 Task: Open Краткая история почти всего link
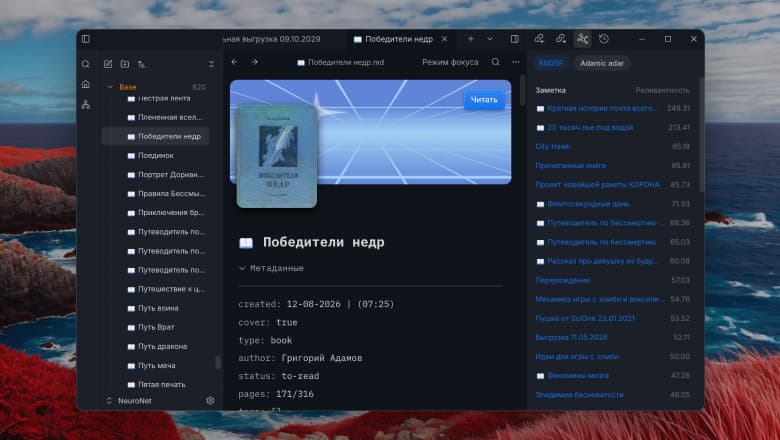click(601, 108)
